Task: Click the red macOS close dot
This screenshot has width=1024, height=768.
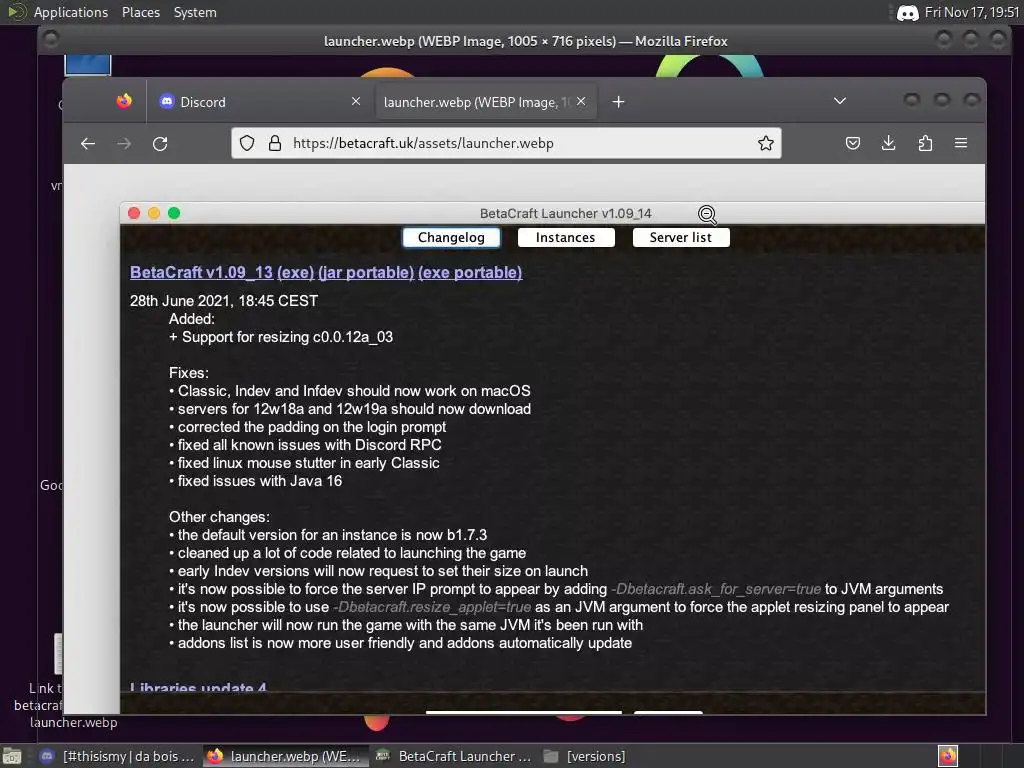Action: 134,214
